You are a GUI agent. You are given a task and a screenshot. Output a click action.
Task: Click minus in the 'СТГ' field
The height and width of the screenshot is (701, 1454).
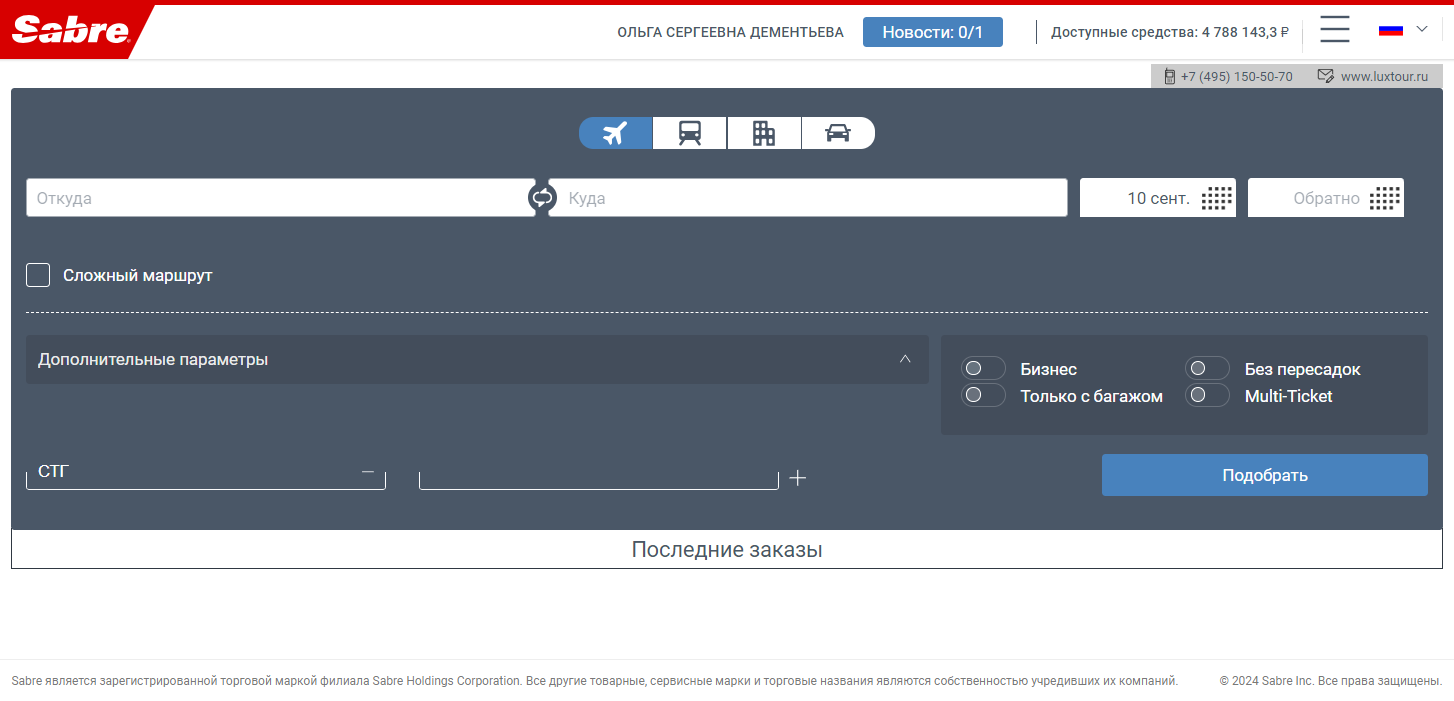pos(368,472)
